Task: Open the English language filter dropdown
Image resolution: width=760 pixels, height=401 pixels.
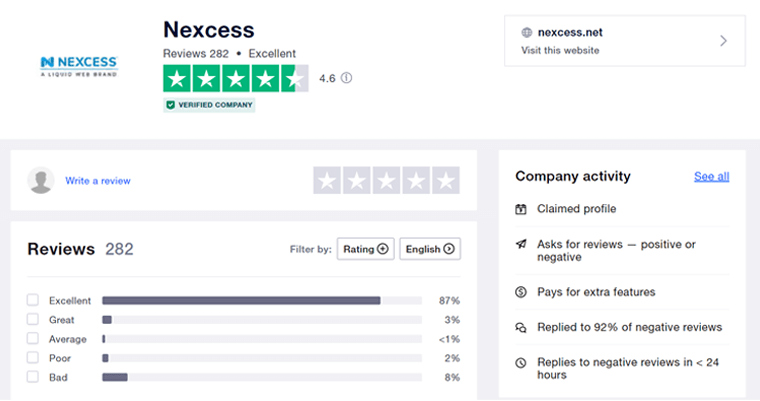Action: click(x=430, y=249)
